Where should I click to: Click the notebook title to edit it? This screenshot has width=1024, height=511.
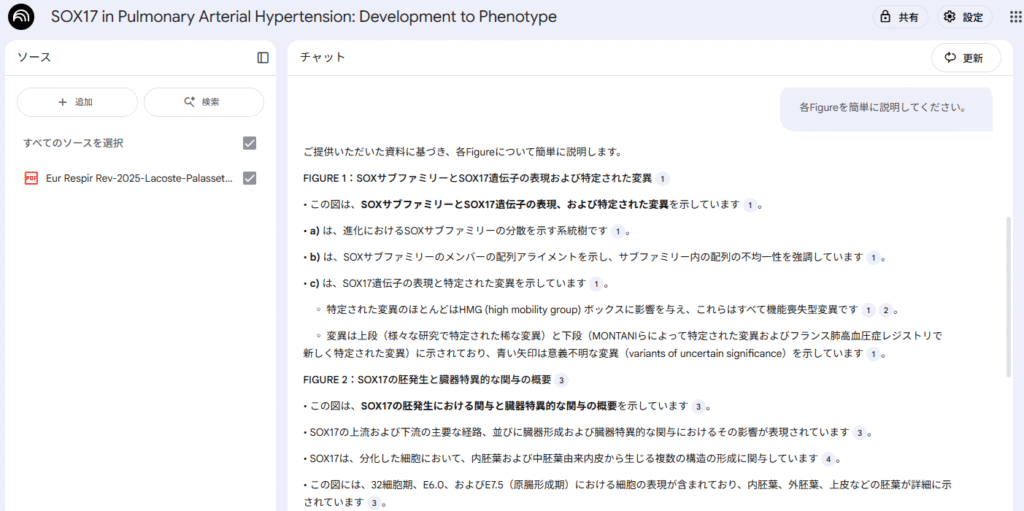tap(304, 18)
